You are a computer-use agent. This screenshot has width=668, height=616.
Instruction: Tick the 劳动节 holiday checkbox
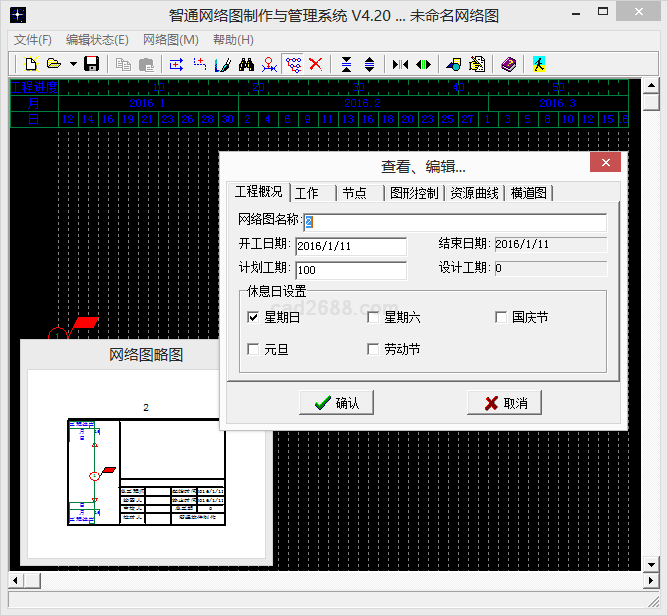pyautogui.click(x=373, y=349)
